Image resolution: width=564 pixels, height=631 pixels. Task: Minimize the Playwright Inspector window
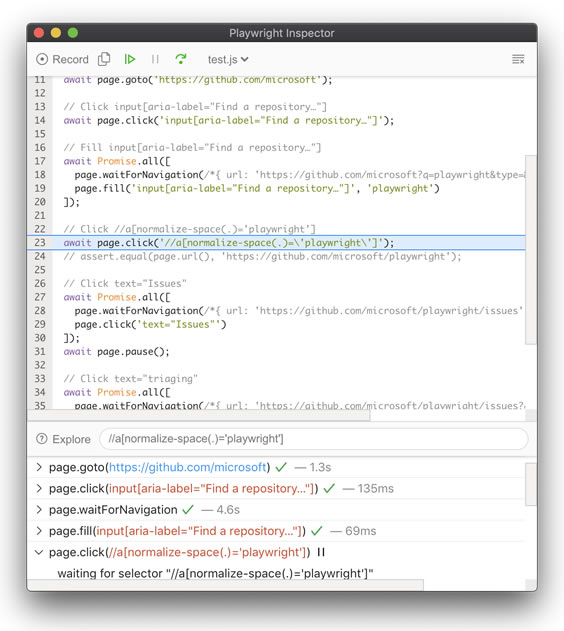[56, 33]
